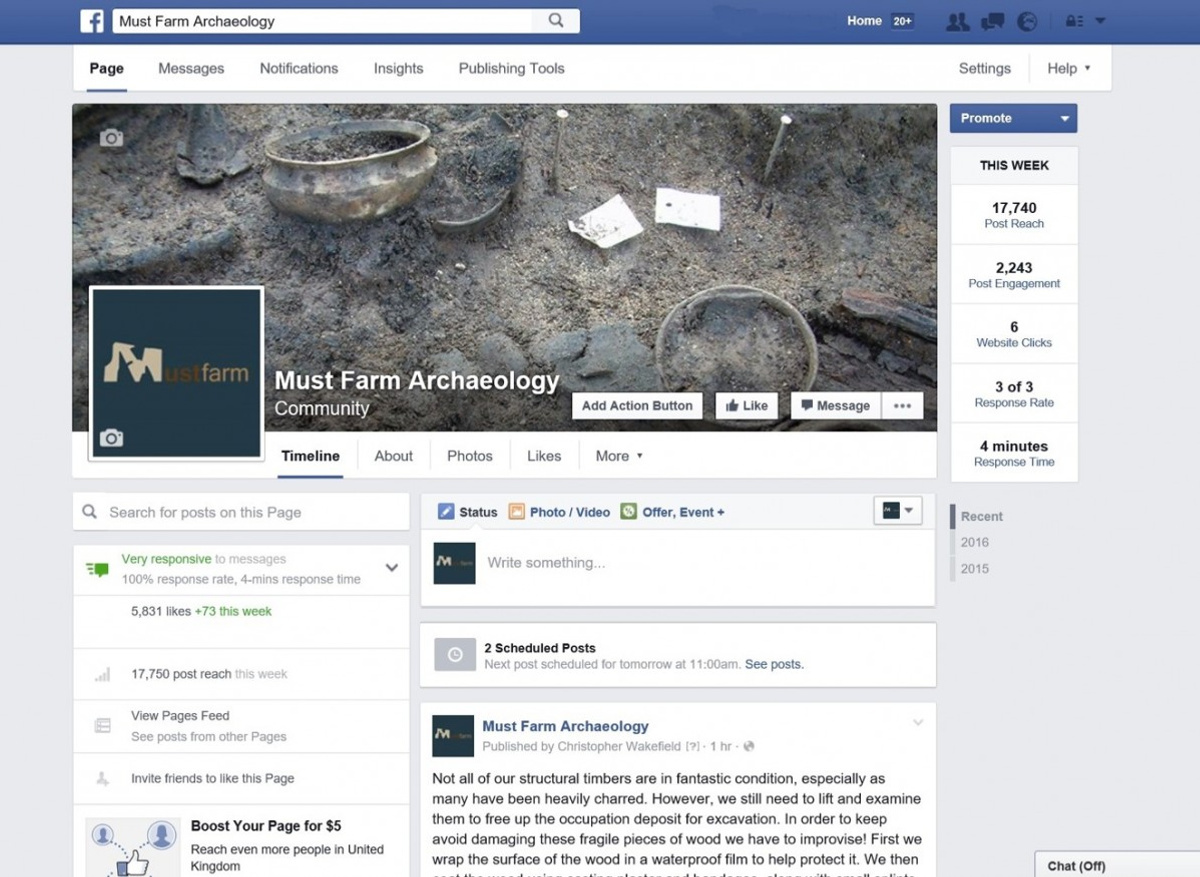
Task: Click the Facebook logo icon
Action: coord(92,20)
